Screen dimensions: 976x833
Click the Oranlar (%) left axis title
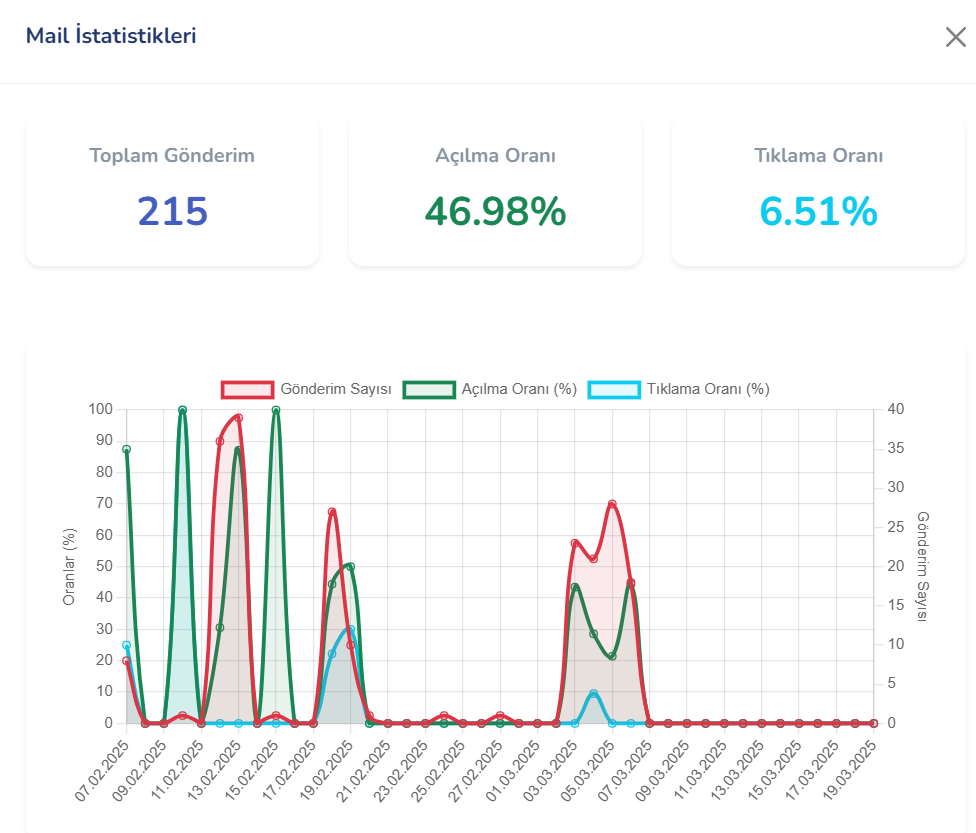pos(70,567)
